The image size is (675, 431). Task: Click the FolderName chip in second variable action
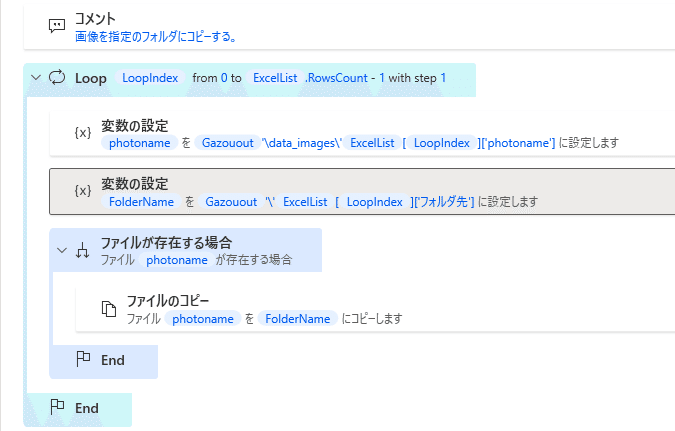(x=141, y=202)
